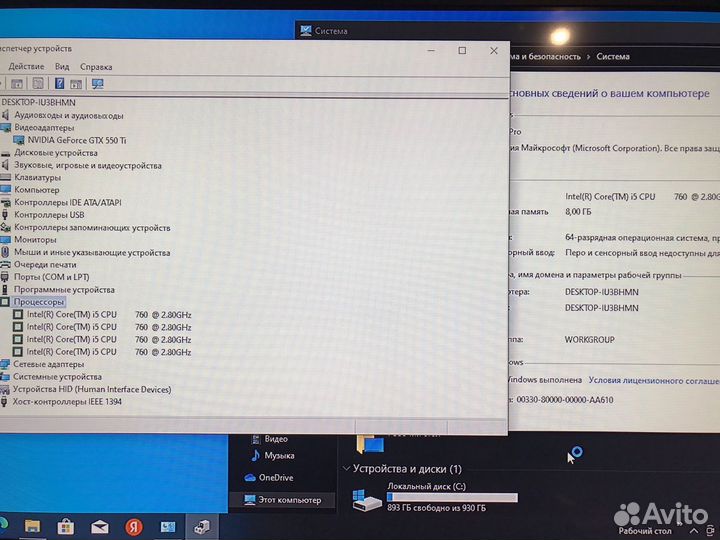Open the Вид menu in Device Manager
720x540 pixels.
pos(62,67)
